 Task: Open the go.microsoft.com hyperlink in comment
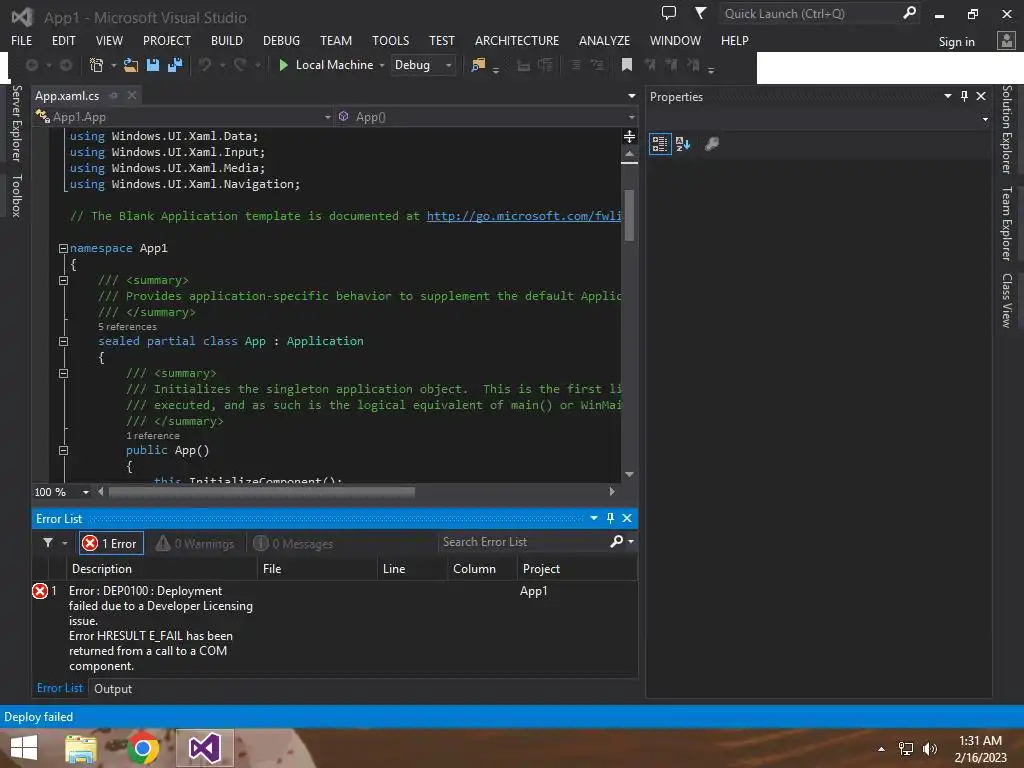point(524,216)
